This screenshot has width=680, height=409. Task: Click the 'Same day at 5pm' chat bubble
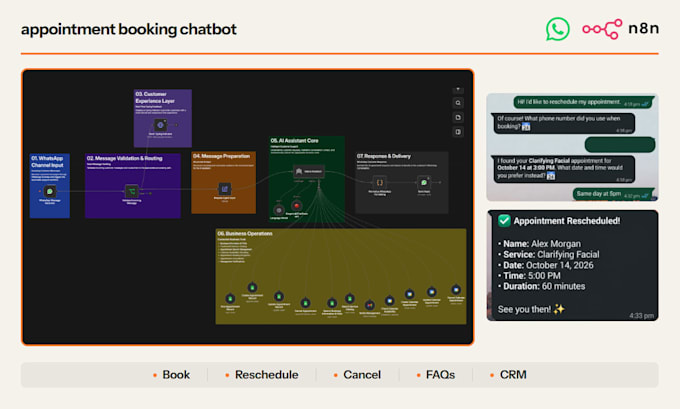tap(613, 194)
